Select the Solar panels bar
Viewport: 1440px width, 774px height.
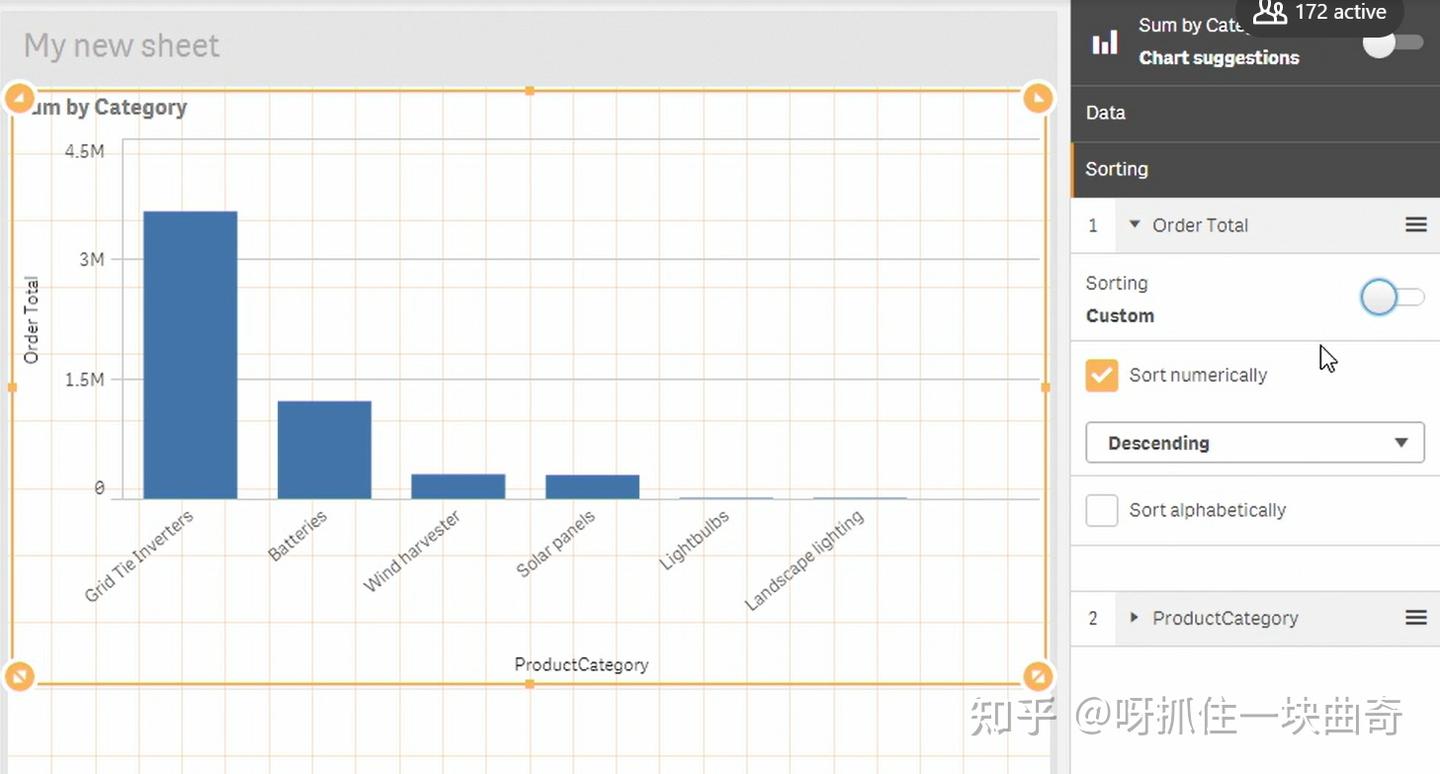click(x=592, y=487)
